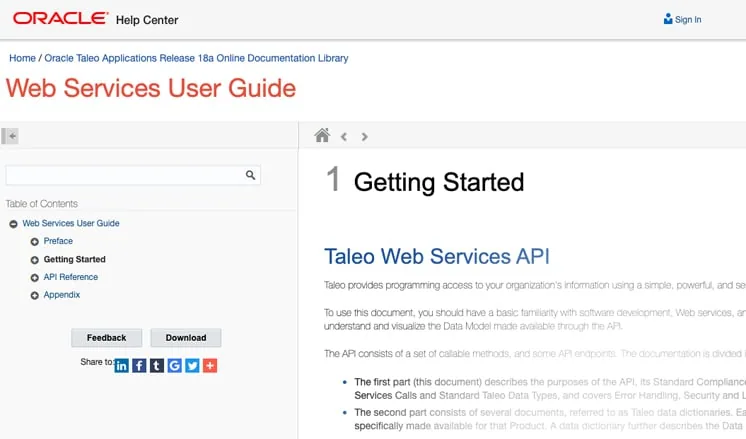Click the Help Center text
The width and height of the screenshot is (746, 439).
tap(147, 20)
